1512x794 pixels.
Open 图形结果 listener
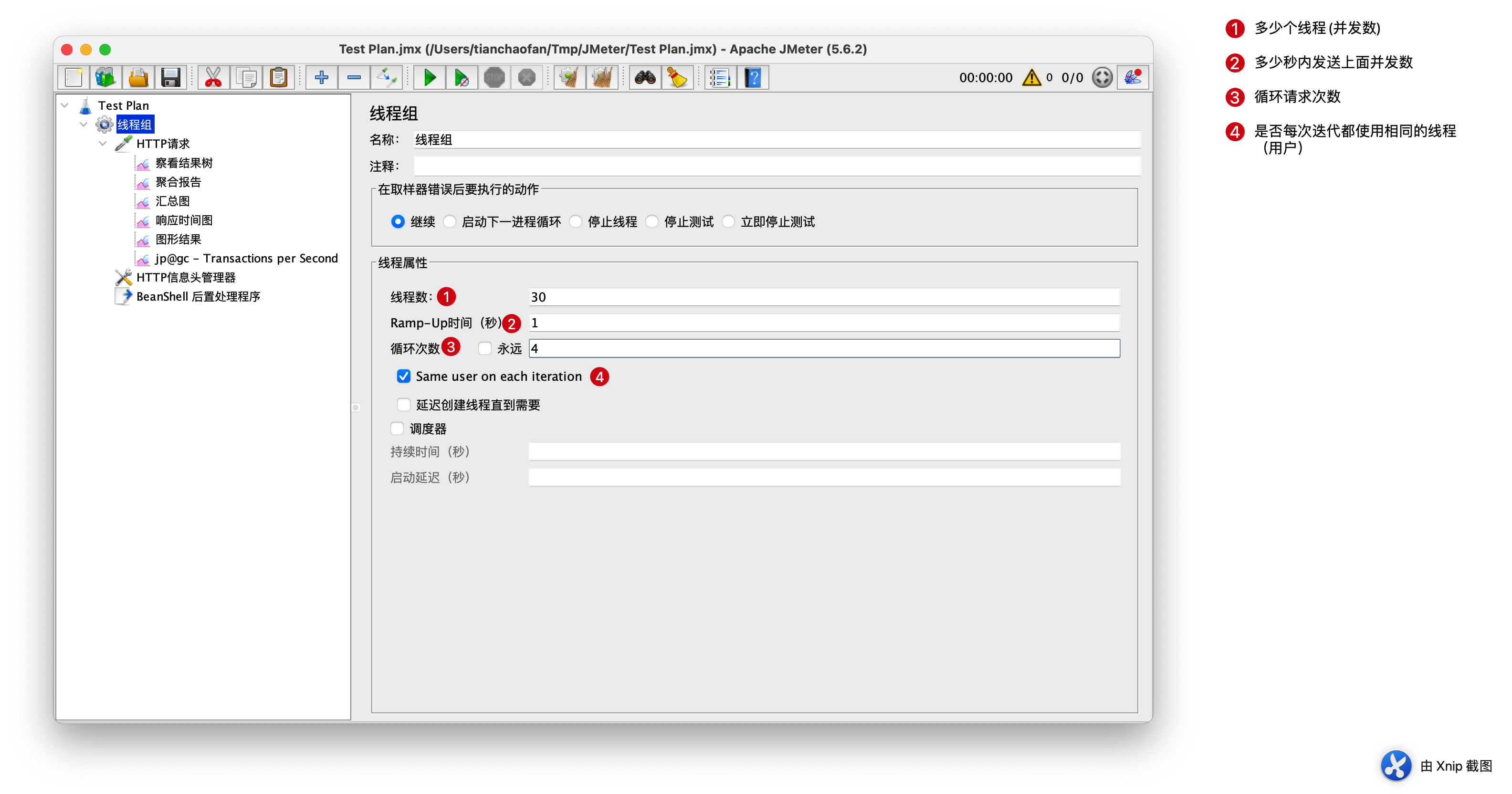click(178, 240)
